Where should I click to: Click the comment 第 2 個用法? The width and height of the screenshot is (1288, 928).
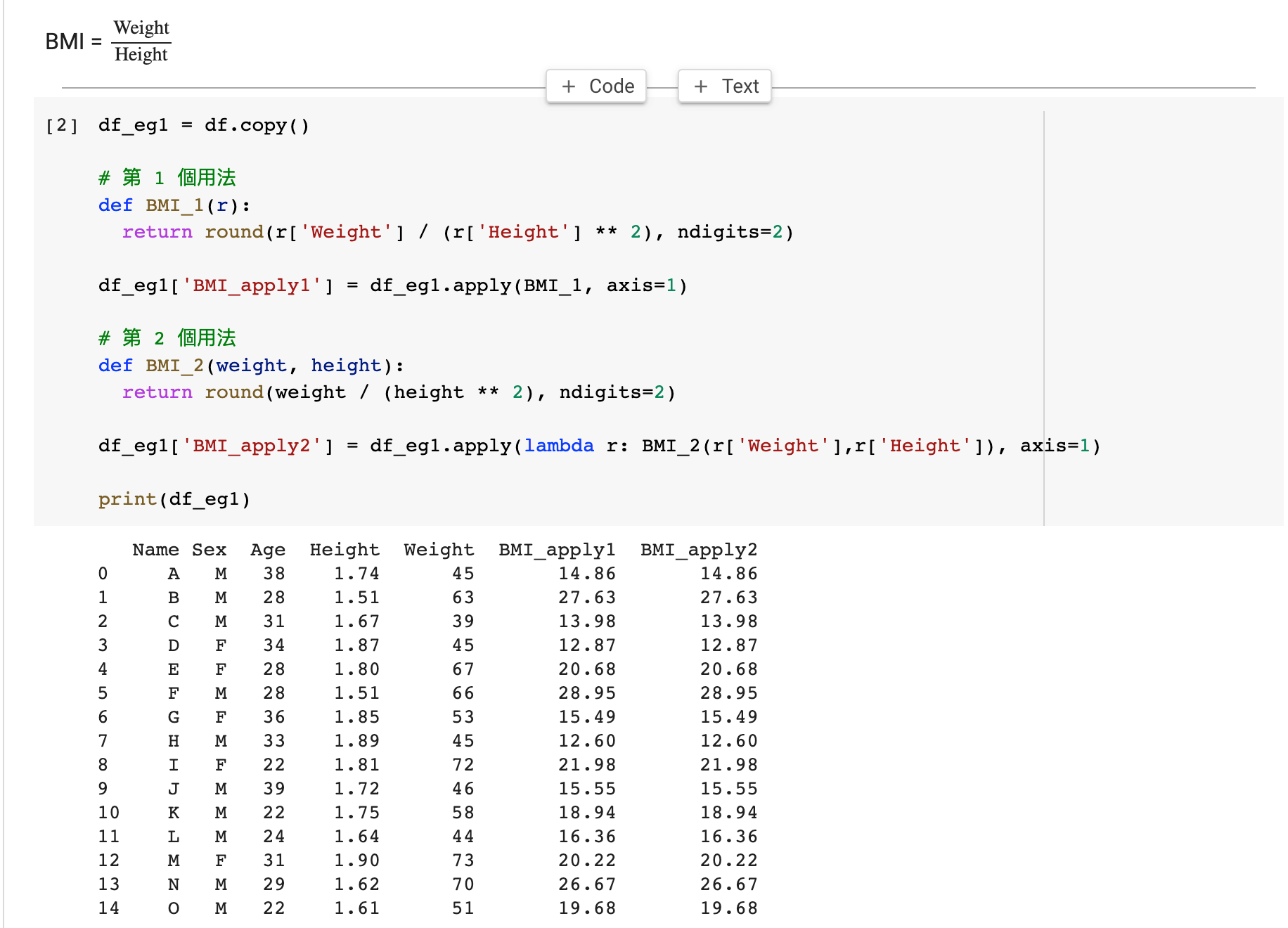167,338
